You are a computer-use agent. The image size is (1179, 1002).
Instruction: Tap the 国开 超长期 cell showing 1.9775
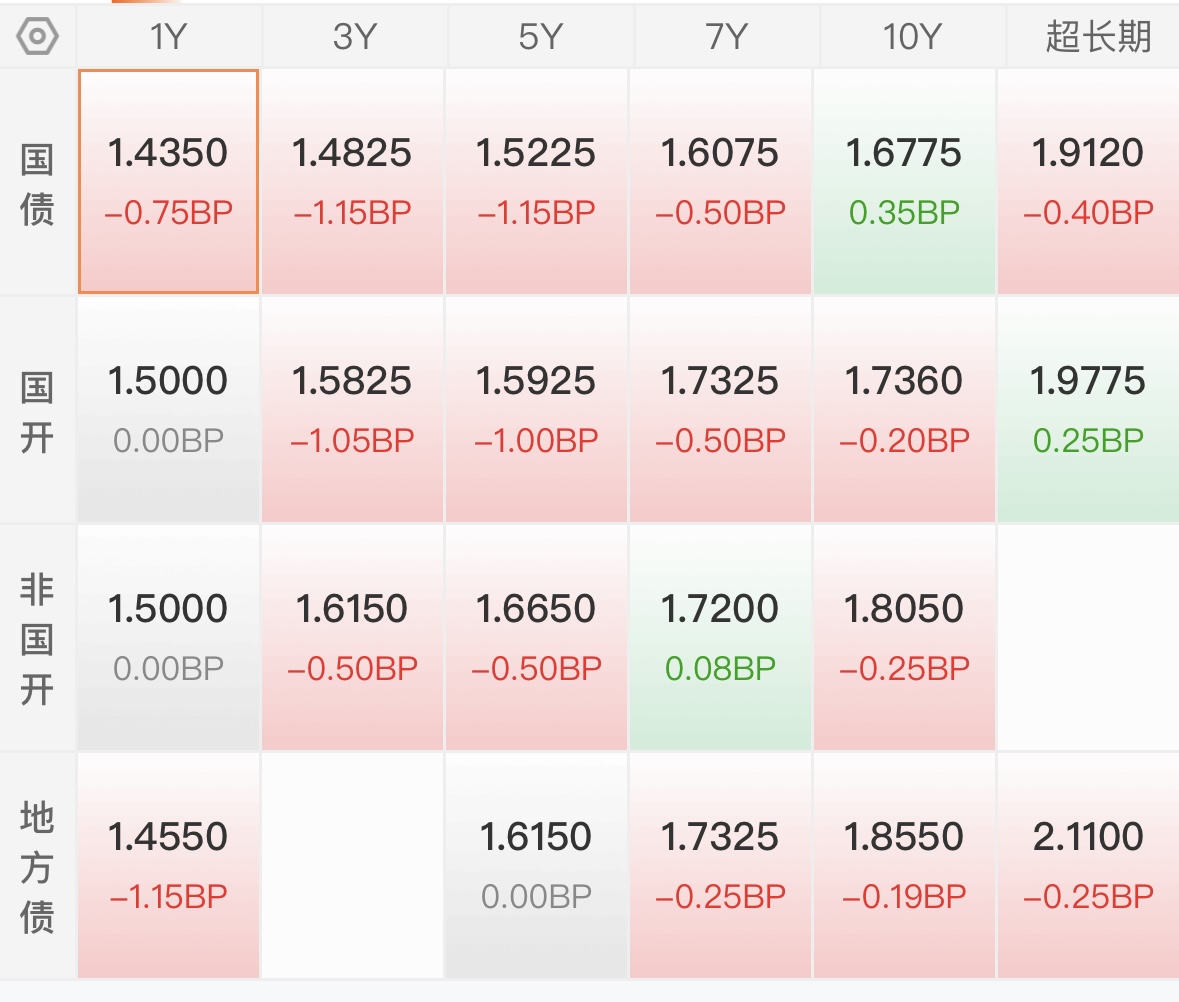pos(1088,410)
